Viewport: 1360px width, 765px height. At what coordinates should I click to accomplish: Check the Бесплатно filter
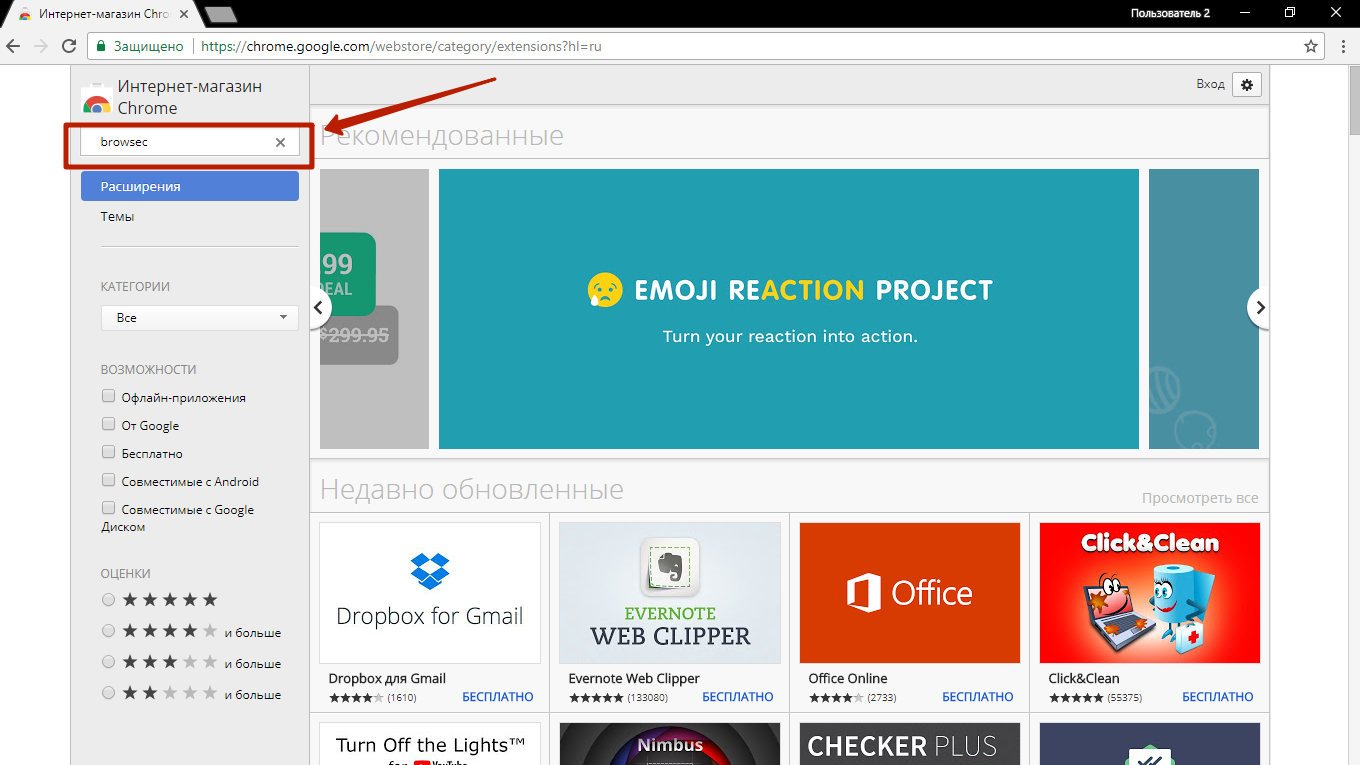coord(108,453)
